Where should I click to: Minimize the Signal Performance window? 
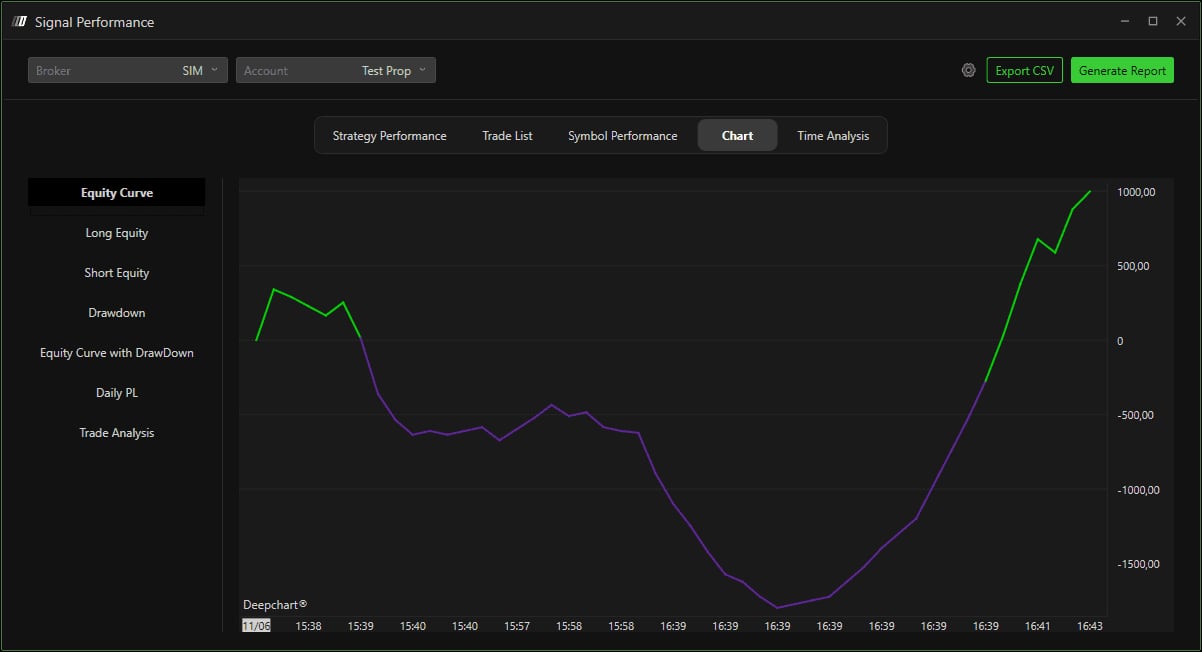coord(1125,21)
